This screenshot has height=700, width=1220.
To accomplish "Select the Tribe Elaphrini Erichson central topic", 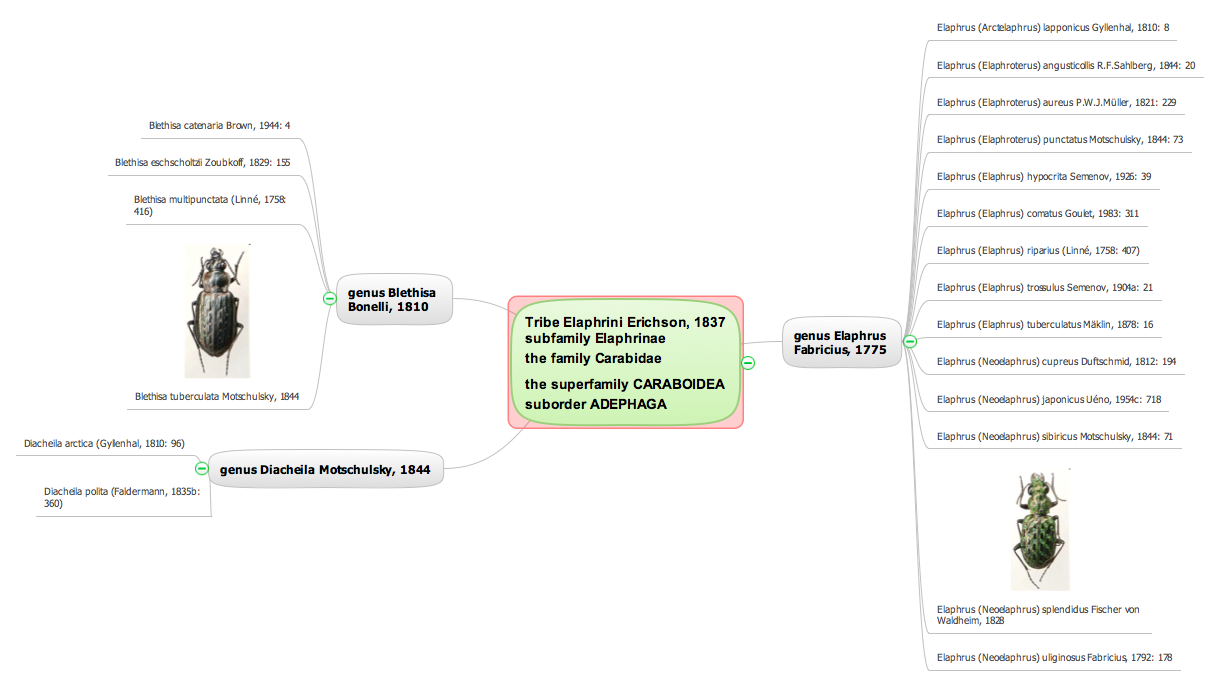I will click(625, 362).
